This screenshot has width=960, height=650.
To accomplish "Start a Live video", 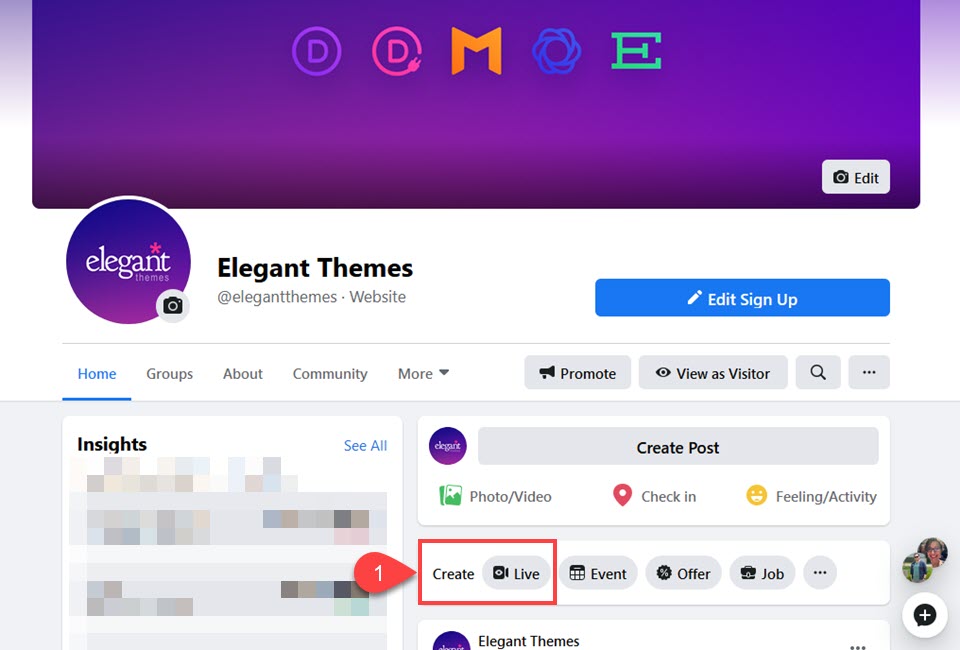I will (x=516, y=573).
